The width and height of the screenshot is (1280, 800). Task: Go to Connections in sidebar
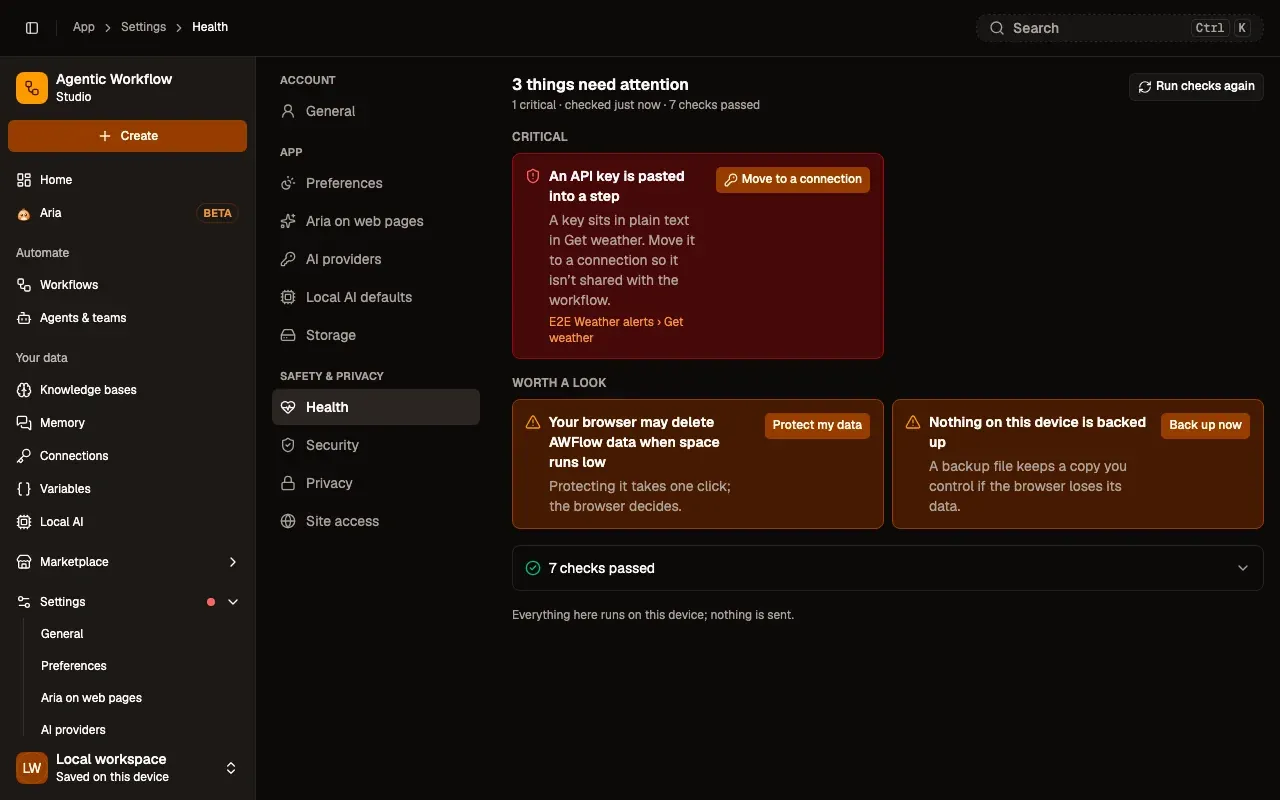(x=128, y=456)
